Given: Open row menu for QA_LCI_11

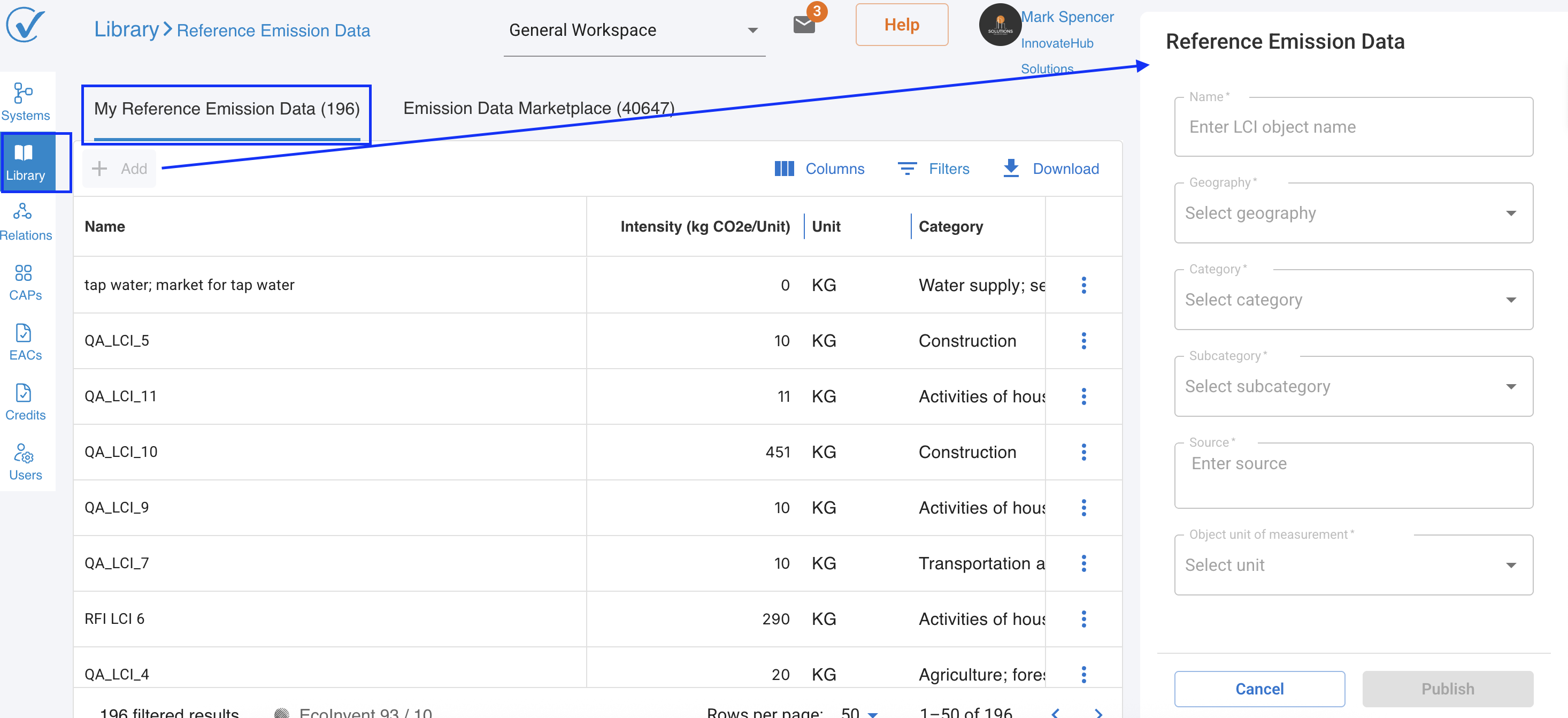Looking at the screenshot, I should tap(1083, 396).
